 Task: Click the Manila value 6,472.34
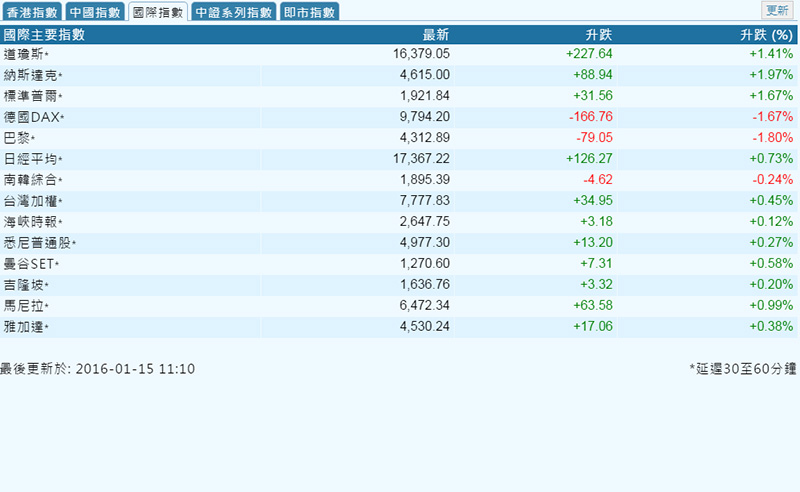tap(424, 305)
